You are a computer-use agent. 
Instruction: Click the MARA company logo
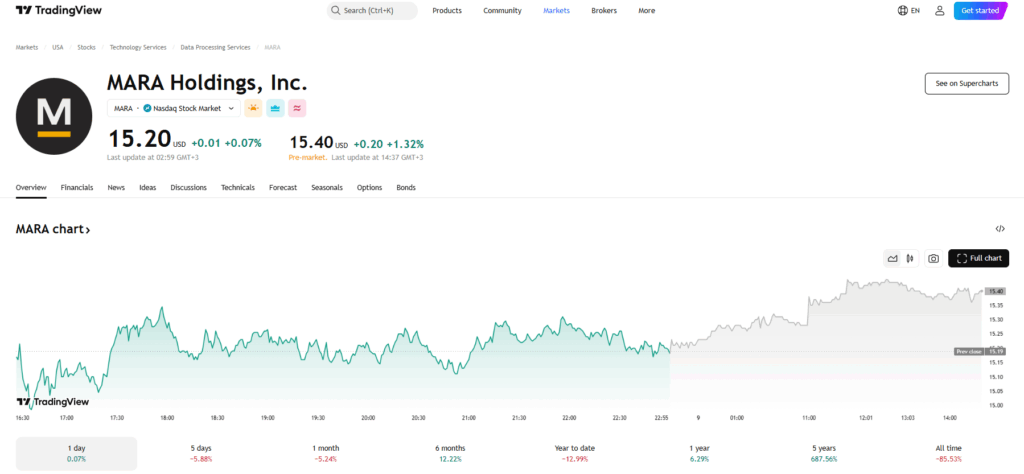(x=54, y=116)
